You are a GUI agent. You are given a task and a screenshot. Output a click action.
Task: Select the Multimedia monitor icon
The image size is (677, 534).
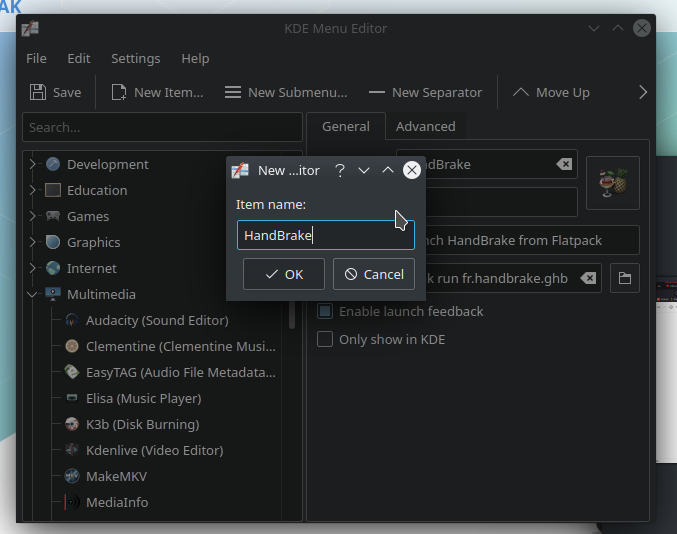point(53,294)
